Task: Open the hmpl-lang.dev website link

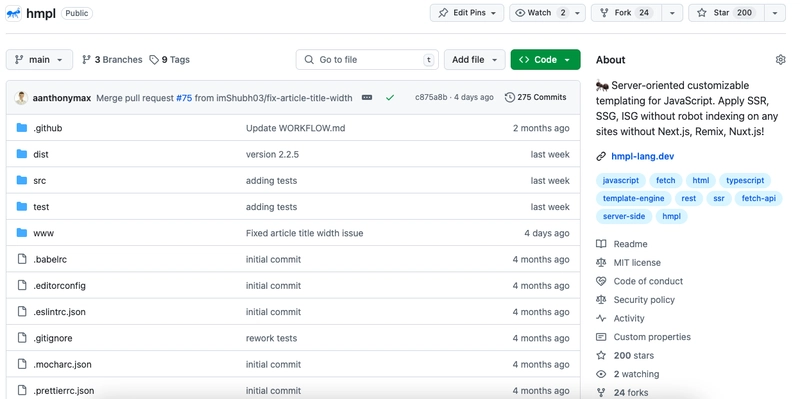Action: pyautogui.click(x=642, y=157)
